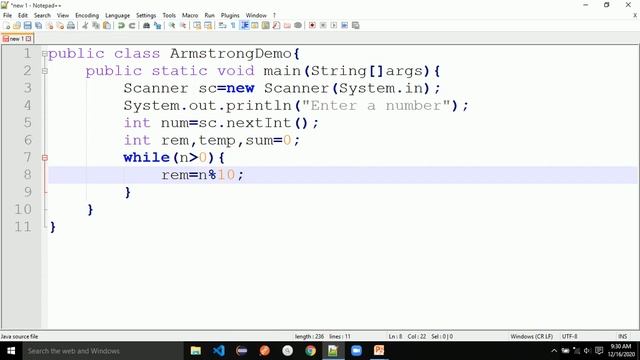
Task: Open the Windows Start menu
Action: (x=11, y=351)
